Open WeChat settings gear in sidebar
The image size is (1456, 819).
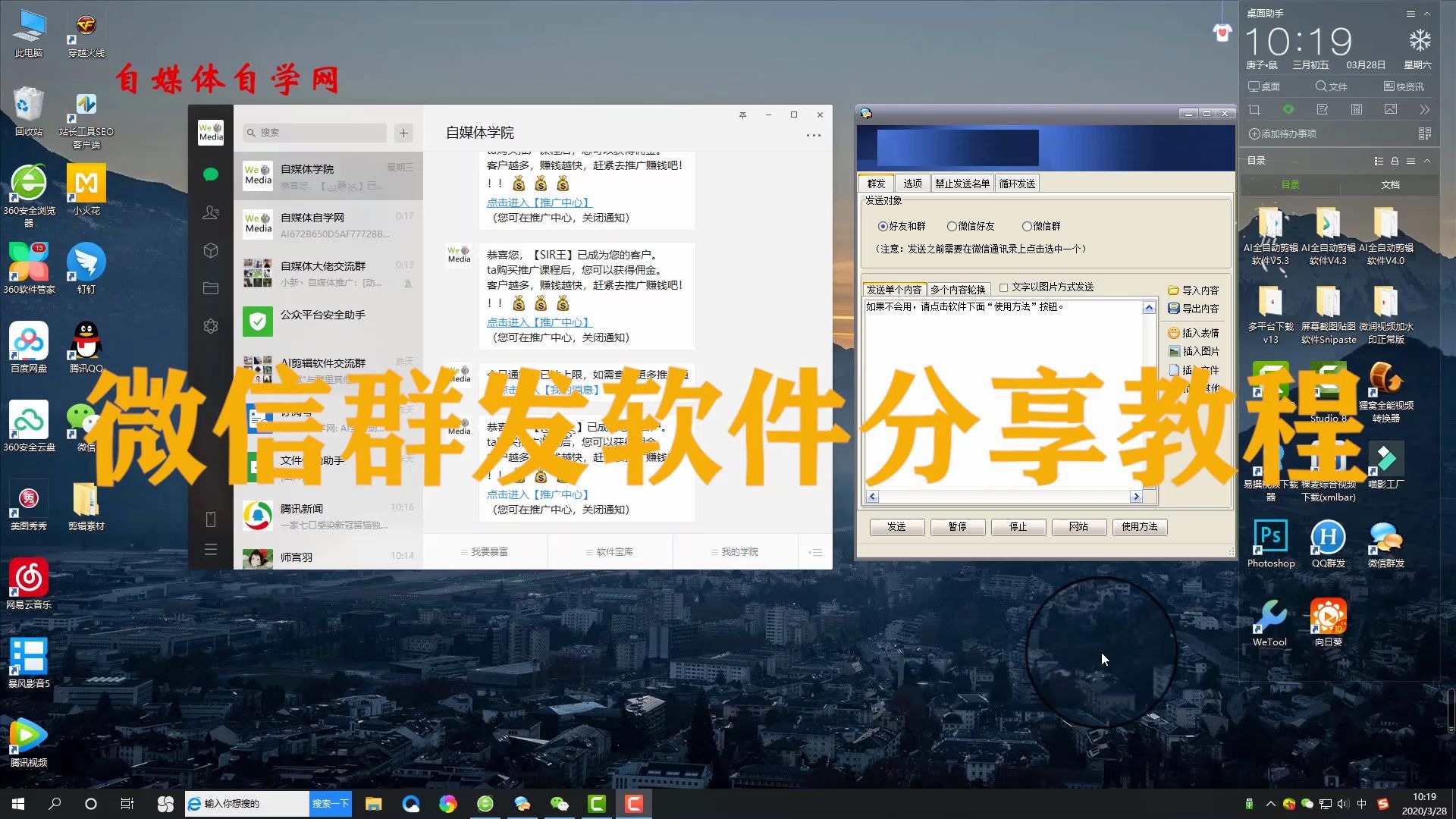coord(210,326)
